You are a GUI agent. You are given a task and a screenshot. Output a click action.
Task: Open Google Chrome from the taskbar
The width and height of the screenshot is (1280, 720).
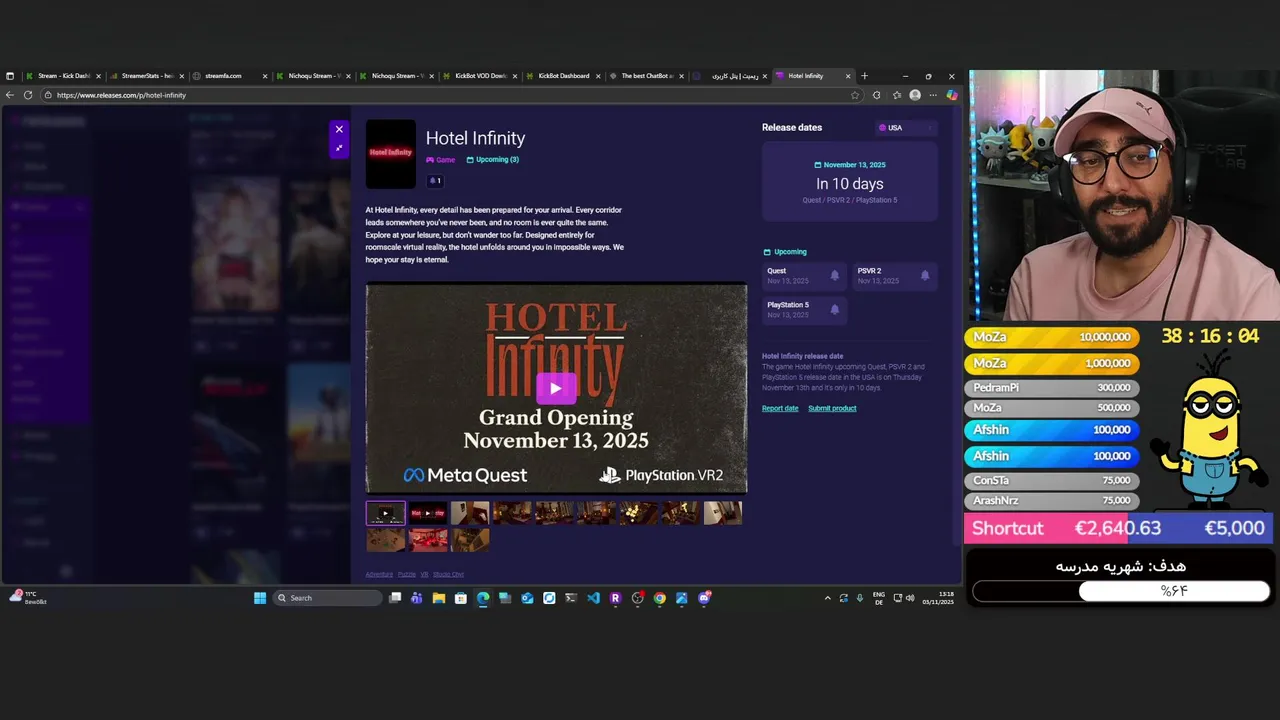pos(659,598)
